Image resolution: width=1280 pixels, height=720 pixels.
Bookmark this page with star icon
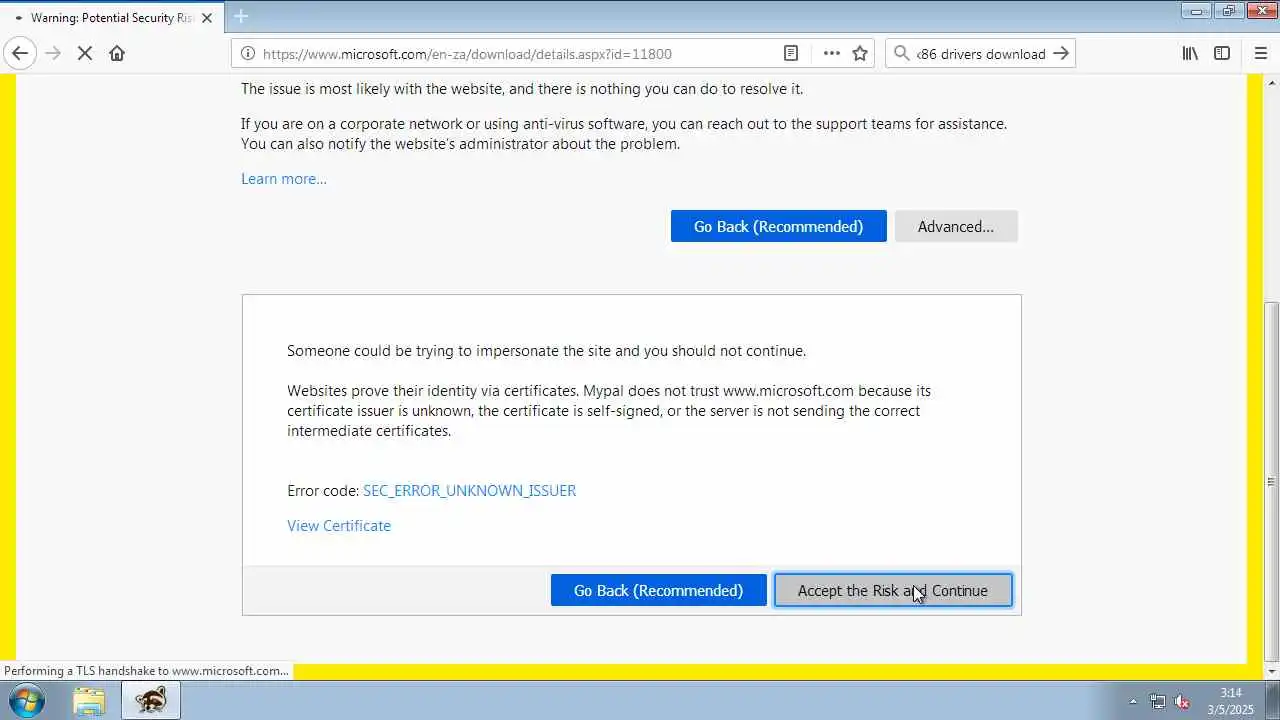tap(860, 54)
